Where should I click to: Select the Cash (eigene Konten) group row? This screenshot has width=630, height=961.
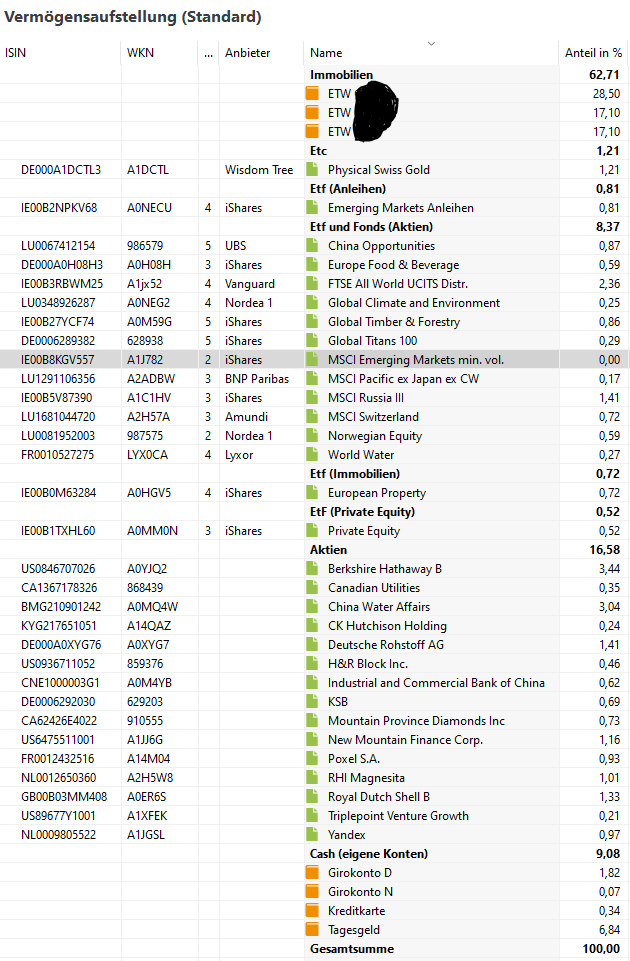368,854
